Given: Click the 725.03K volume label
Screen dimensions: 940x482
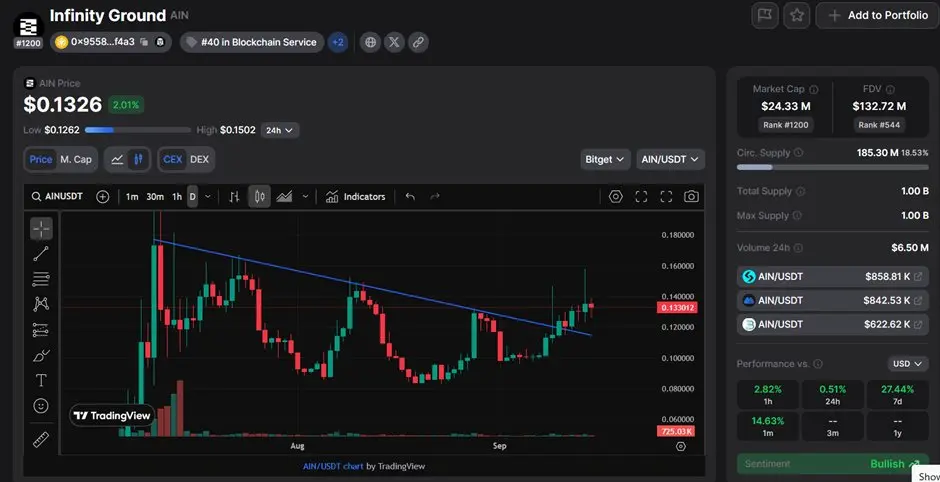Looking at the screenshot, I should pyautogui.click(x=677, y=430).
